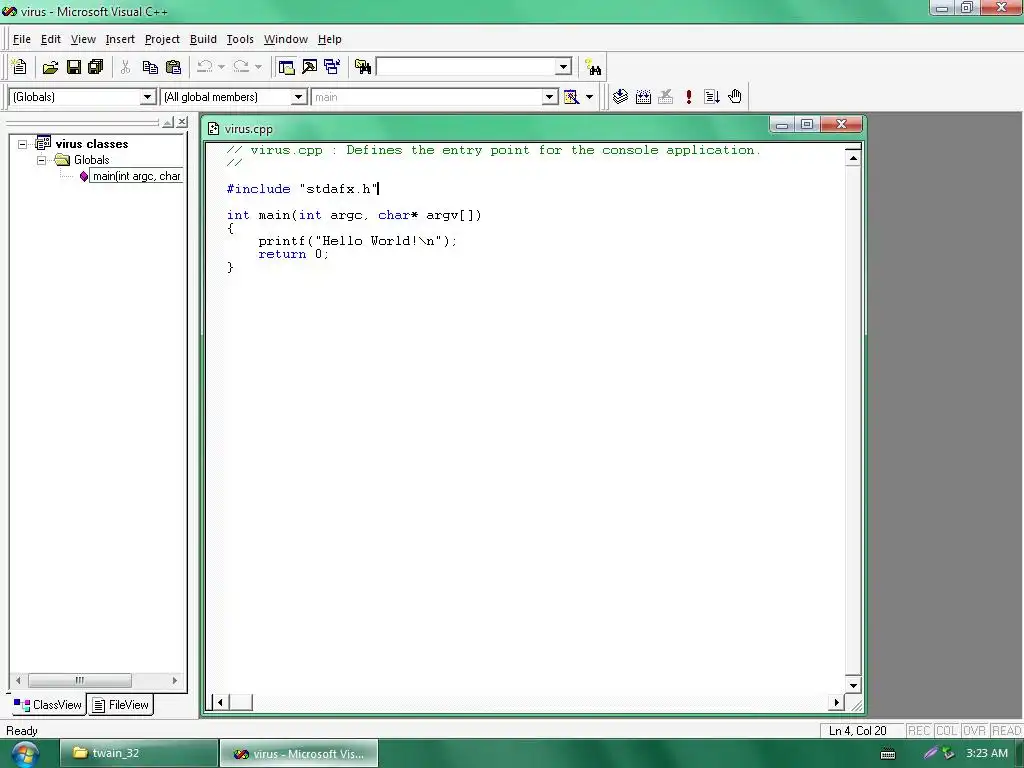Click the Search binoculars icon
This screenshot has height=768, width=1024.
pos(593,67)
